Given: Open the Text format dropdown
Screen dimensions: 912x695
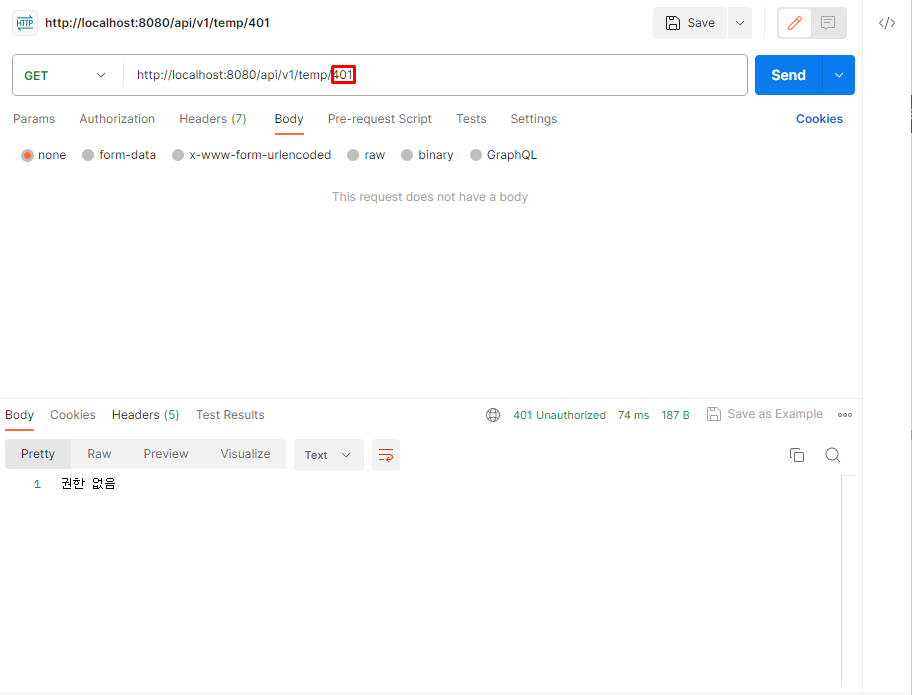Looking at the screenshot, I should pos(329,455).
